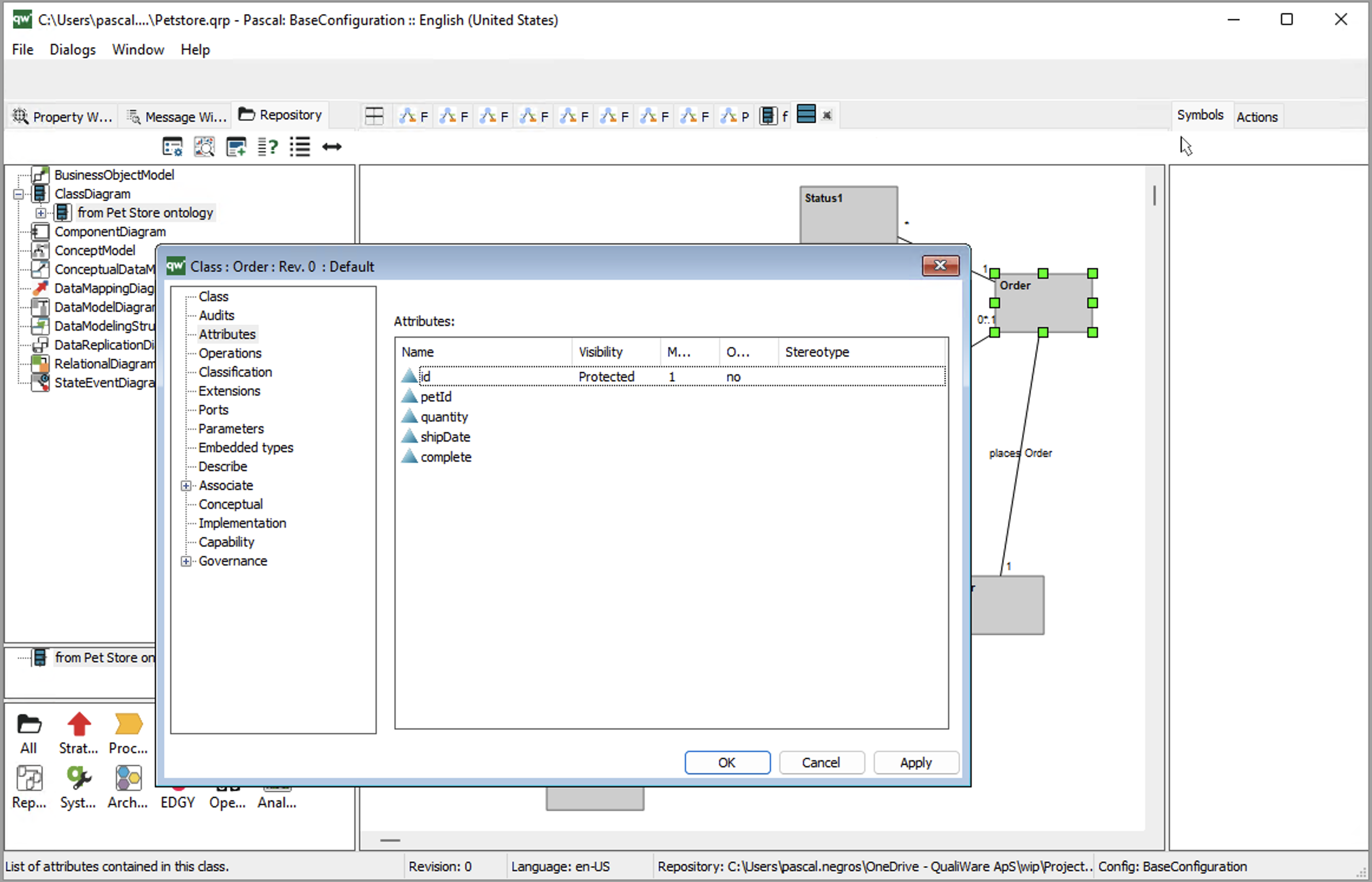Open the All repository category
This screenshot has width=1372, height=882.
click(28, 734)
